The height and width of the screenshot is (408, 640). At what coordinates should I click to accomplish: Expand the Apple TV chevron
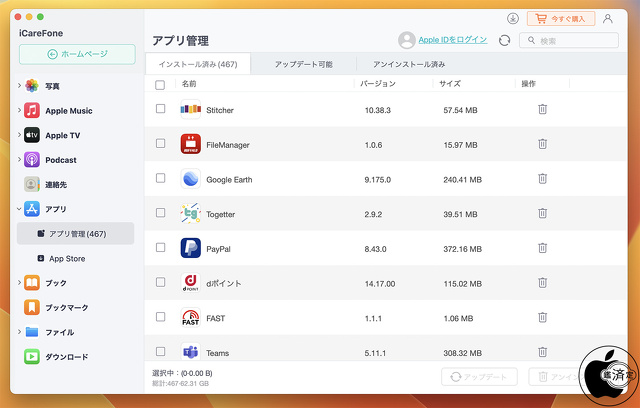point(19,134)
